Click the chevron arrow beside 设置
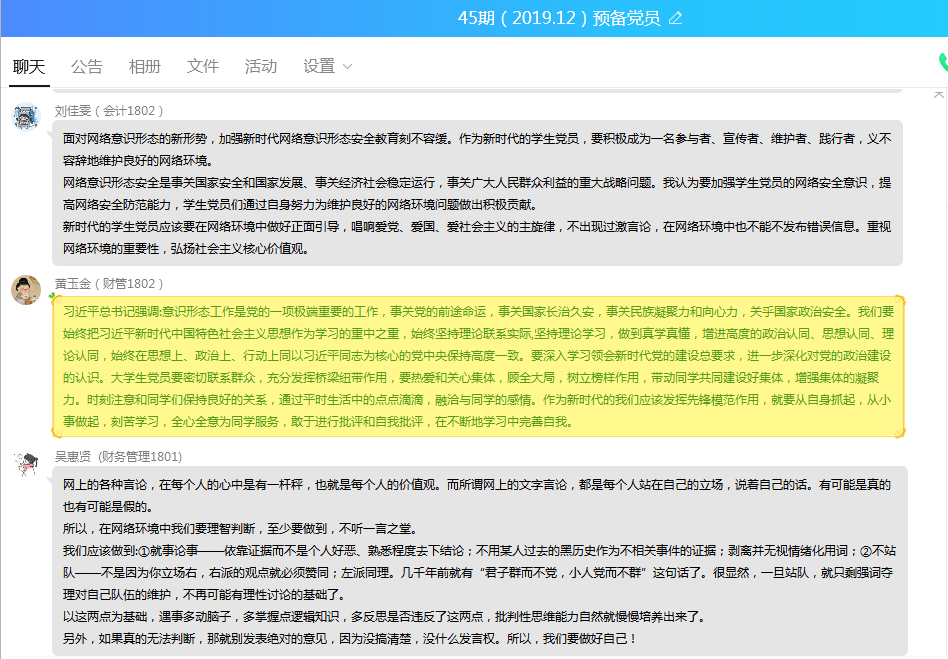The image size is (948, 659). pyautogui.click(x=348, y=67)
